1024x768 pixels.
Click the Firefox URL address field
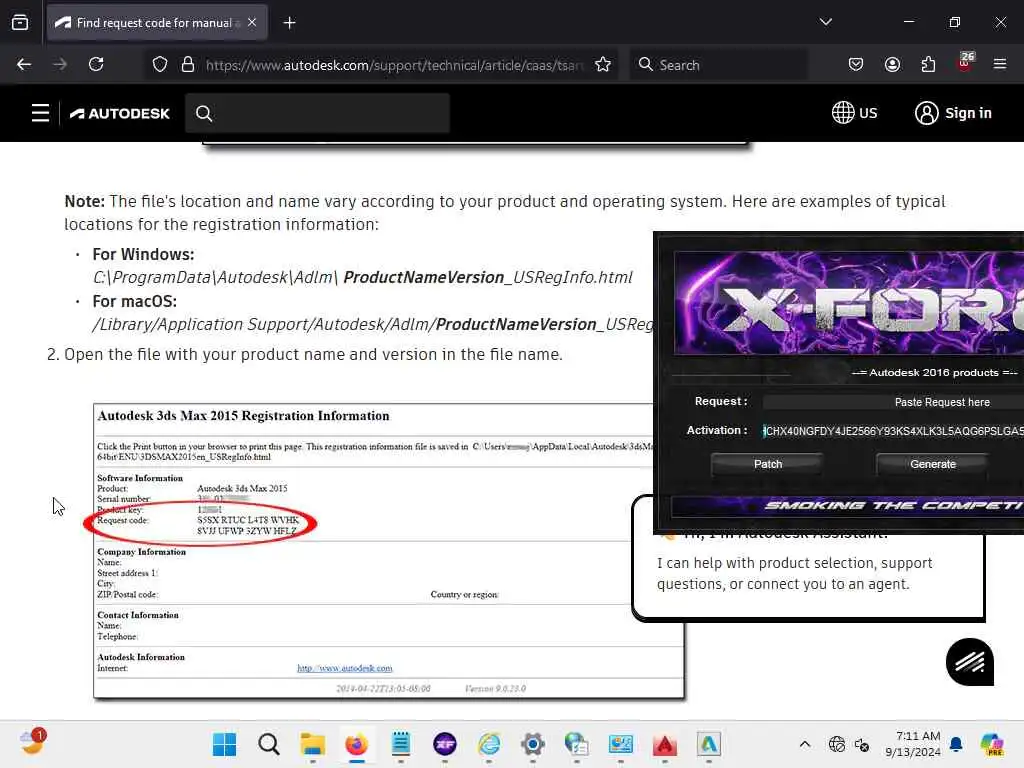[x=394, y=65]
